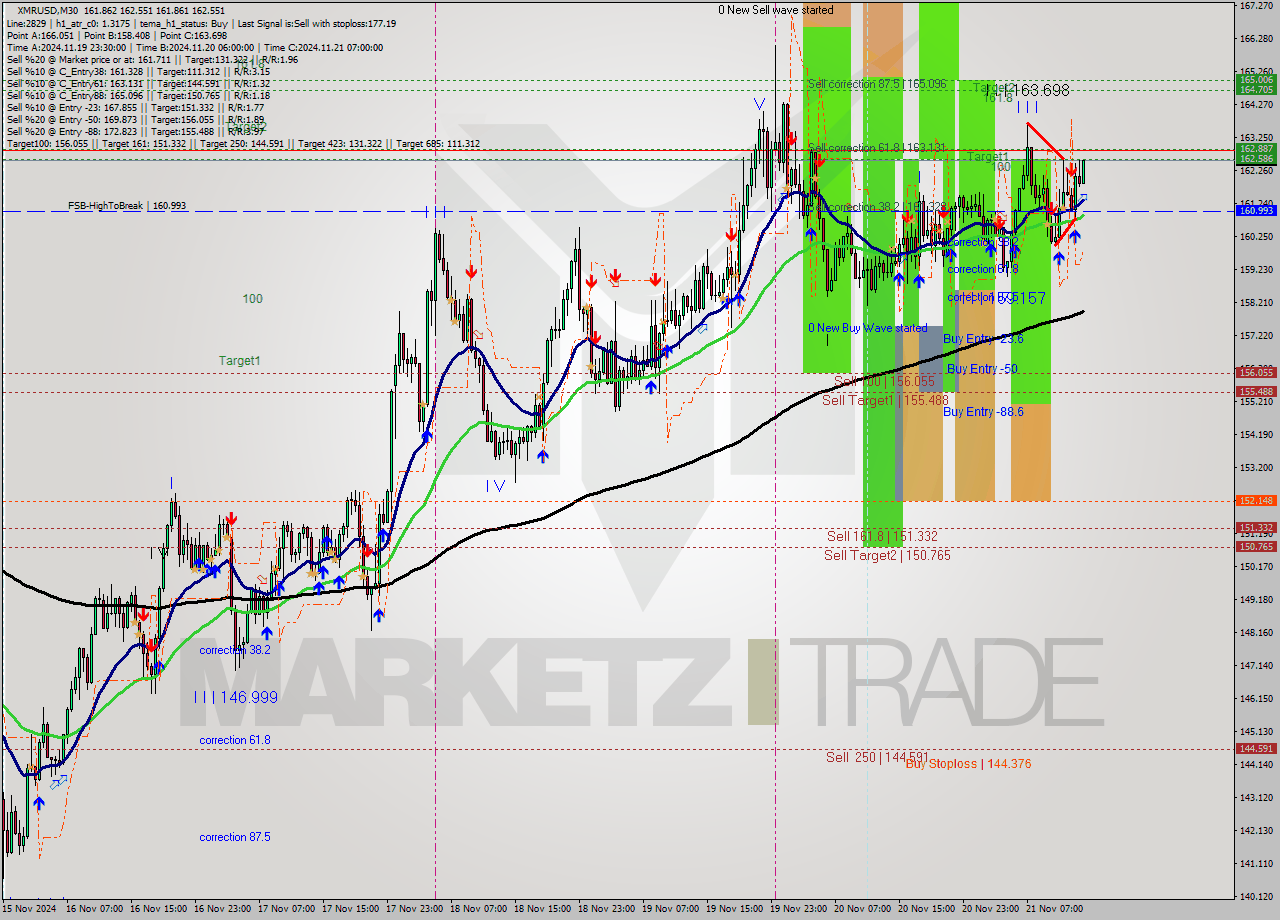Click the 'Target100: 156.055' summary line
Image resolution: width=1280 pixels, height=920 pixels.
point(48,143)
